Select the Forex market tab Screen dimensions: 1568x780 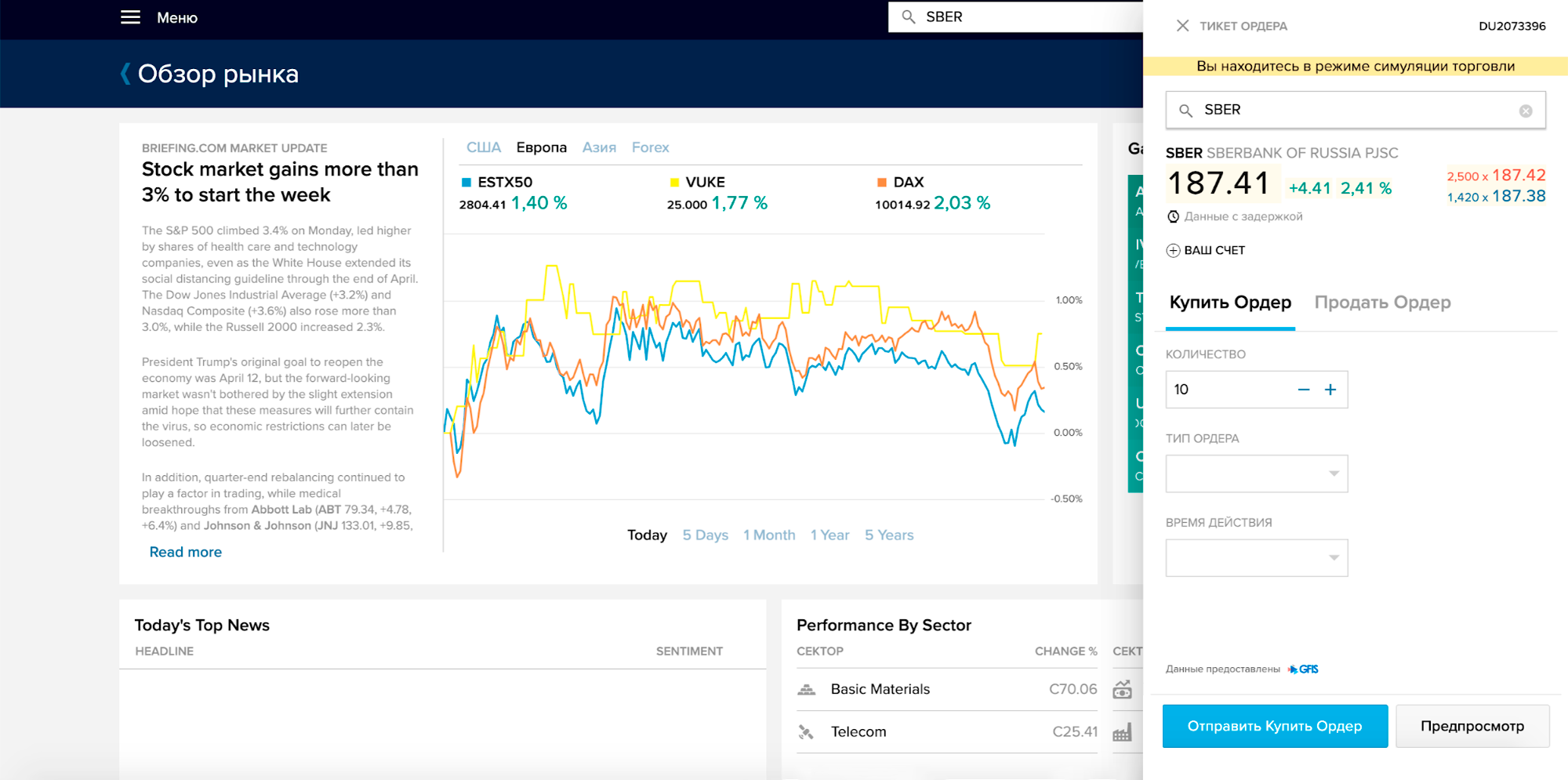(x=650, y=147)
